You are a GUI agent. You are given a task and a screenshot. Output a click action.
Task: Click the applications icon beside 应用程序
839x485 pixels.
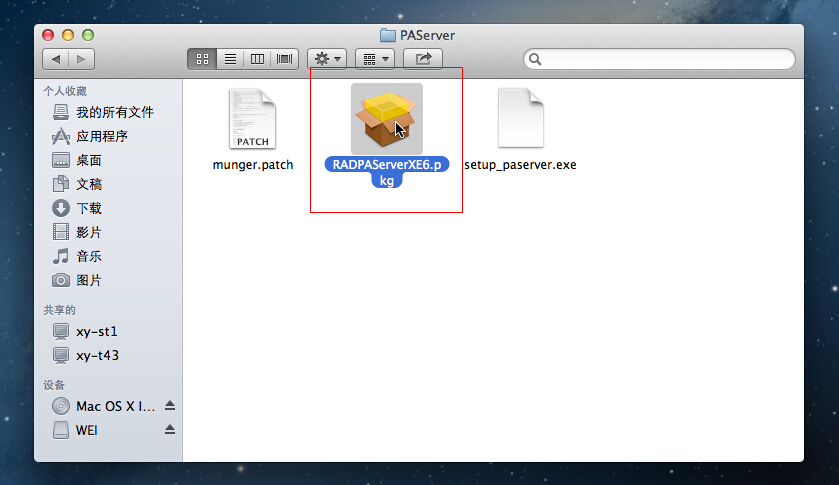pos(60,136)
